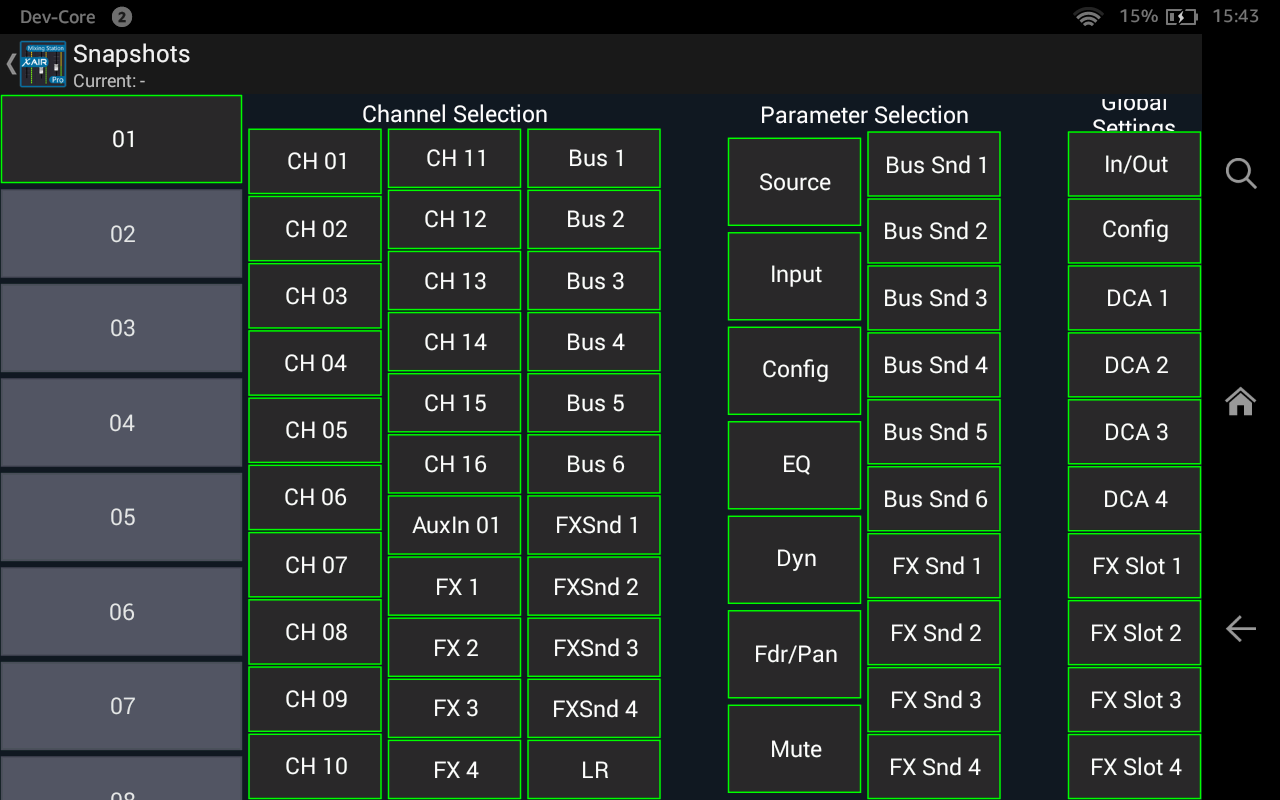Toggle FX Slot 3 global setting
1280x800 pixels.
click(x=1135, y=700)
